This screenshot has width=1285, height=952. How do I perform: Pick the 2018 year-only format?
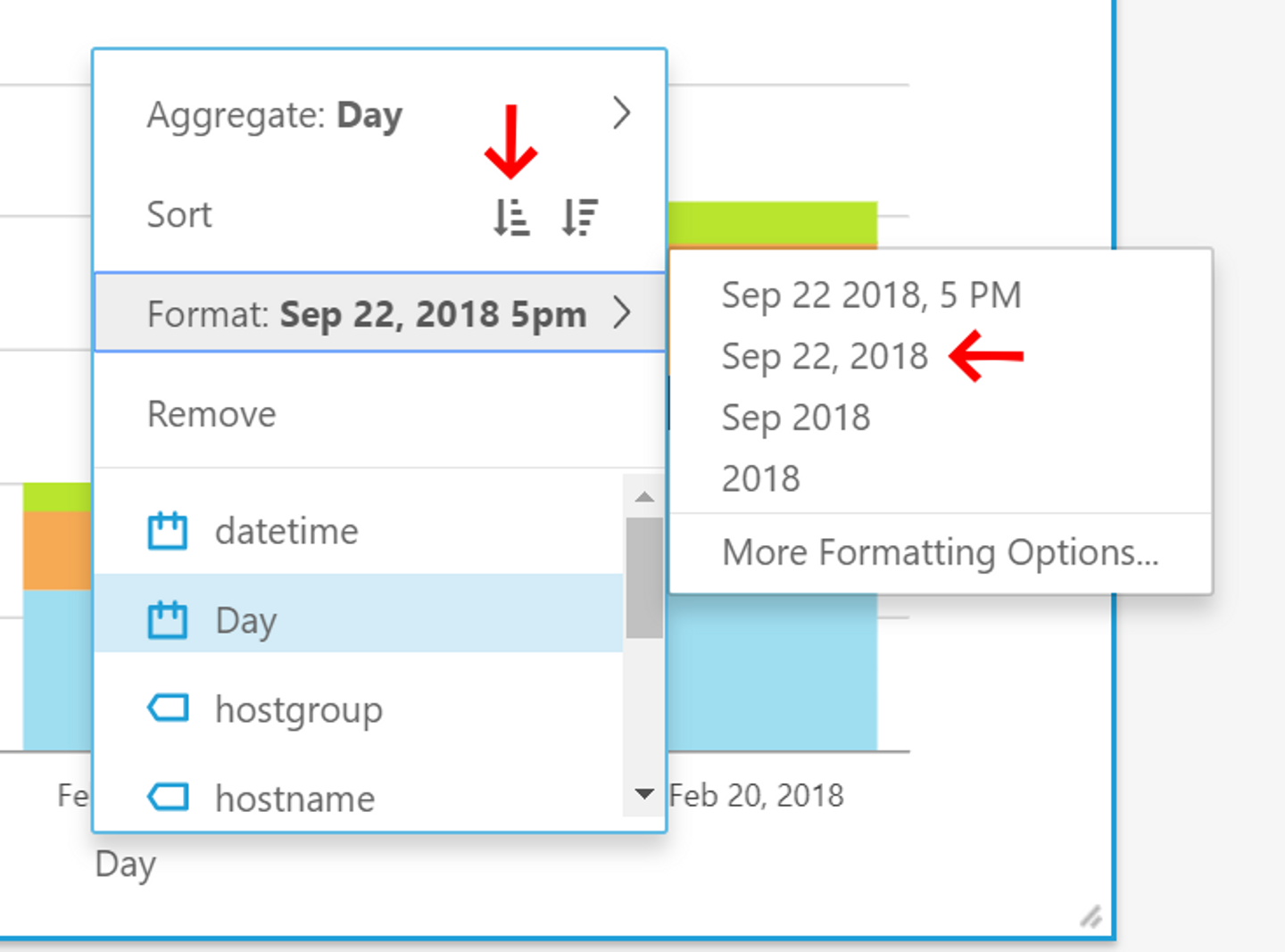(x=760, y=479)
